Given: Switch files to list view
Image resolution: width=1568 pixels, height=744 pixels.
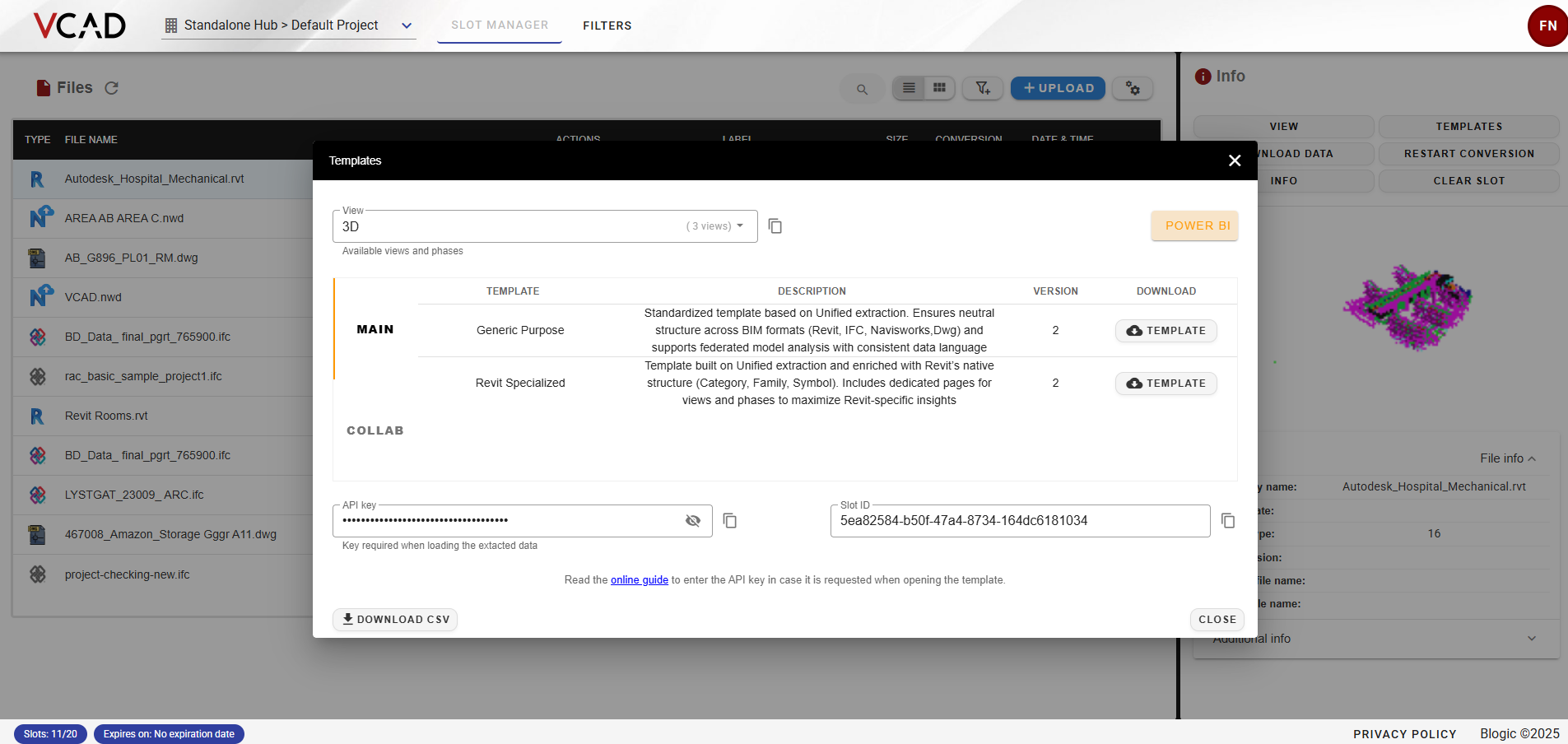Looking at the screenshot, I should tap(909, 88).
